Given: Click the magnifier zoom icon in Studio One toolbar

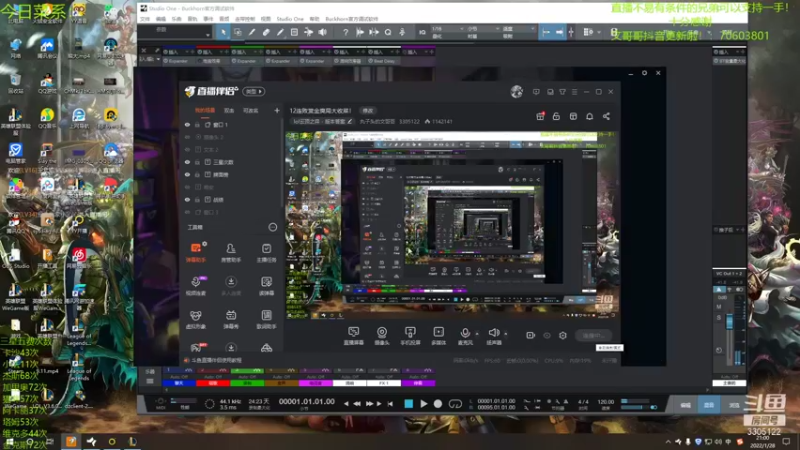Looking at the screenshot, I should (x=388, y=32).
